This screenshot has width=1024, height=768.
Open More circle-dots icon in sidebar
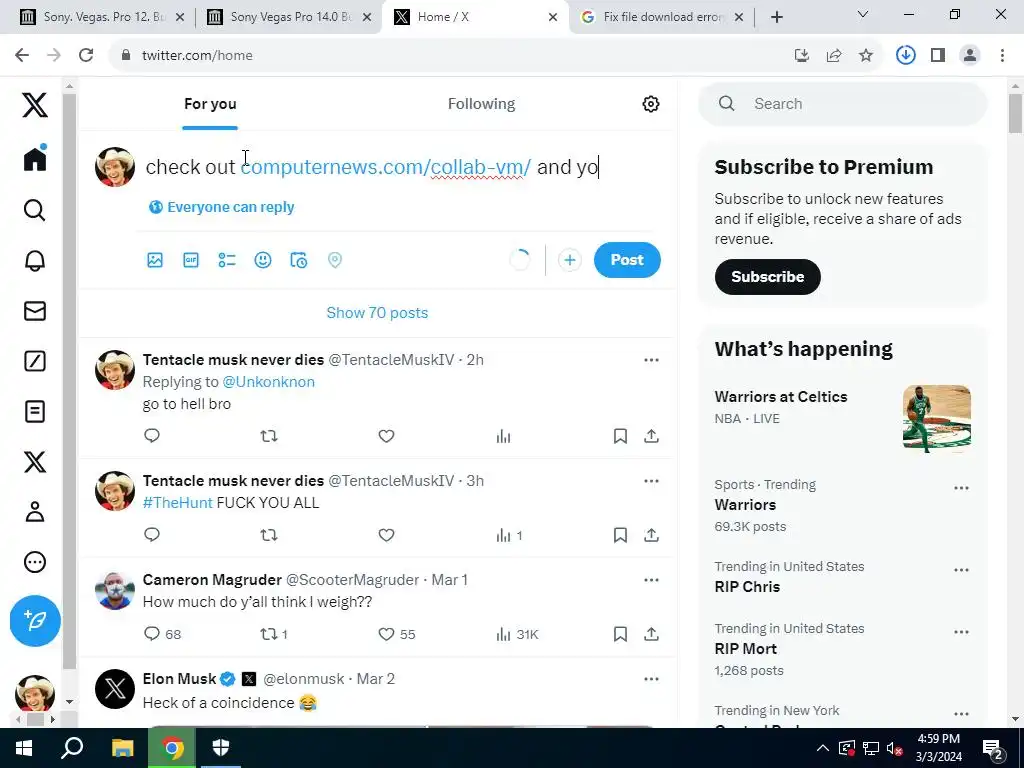[x=35, y=562]
